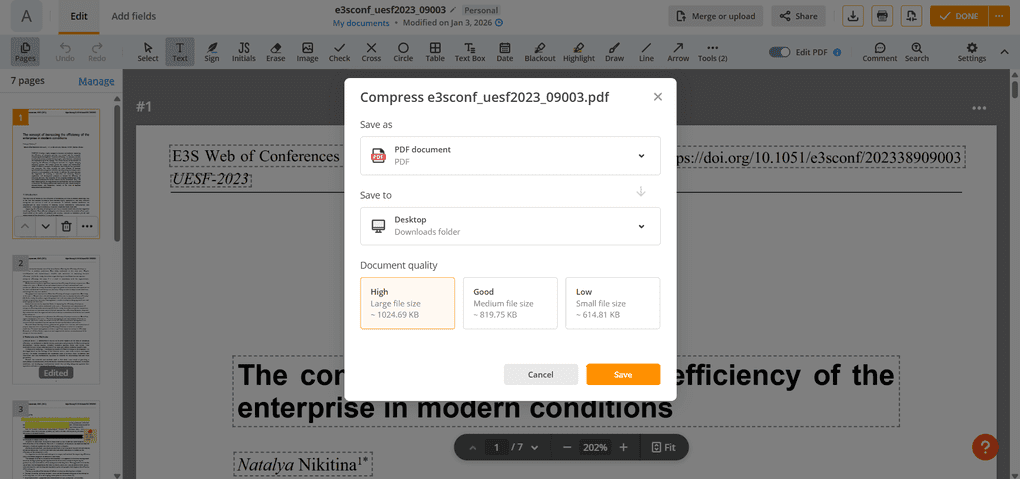This screenshot has width=1020, height=479.
Task: Zoom in with the plus button
Action: tap(623, 448)
